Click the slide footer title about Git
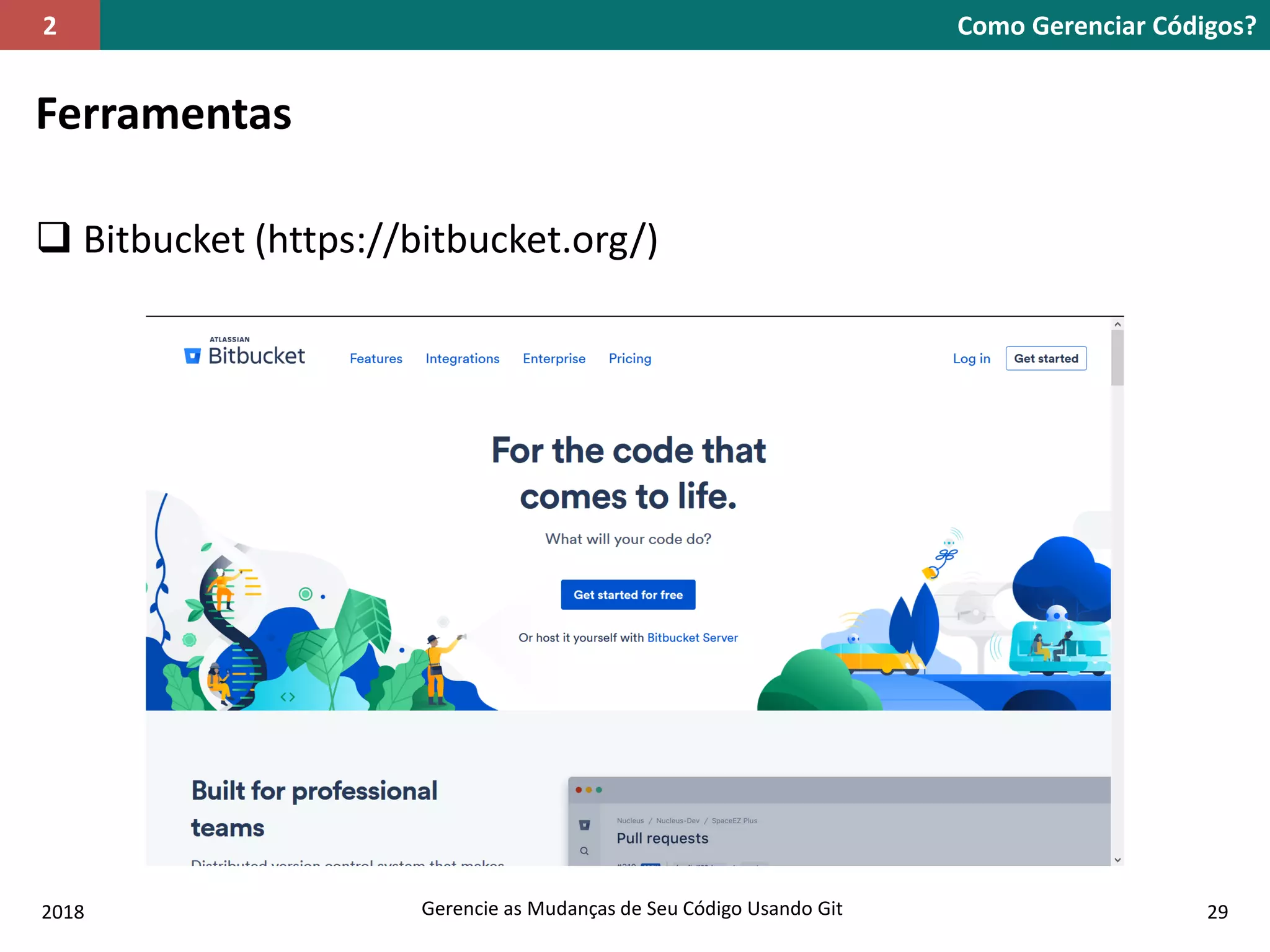This screenshot has width=1270, height=952. pyautogui.click(x=632, y=909)
